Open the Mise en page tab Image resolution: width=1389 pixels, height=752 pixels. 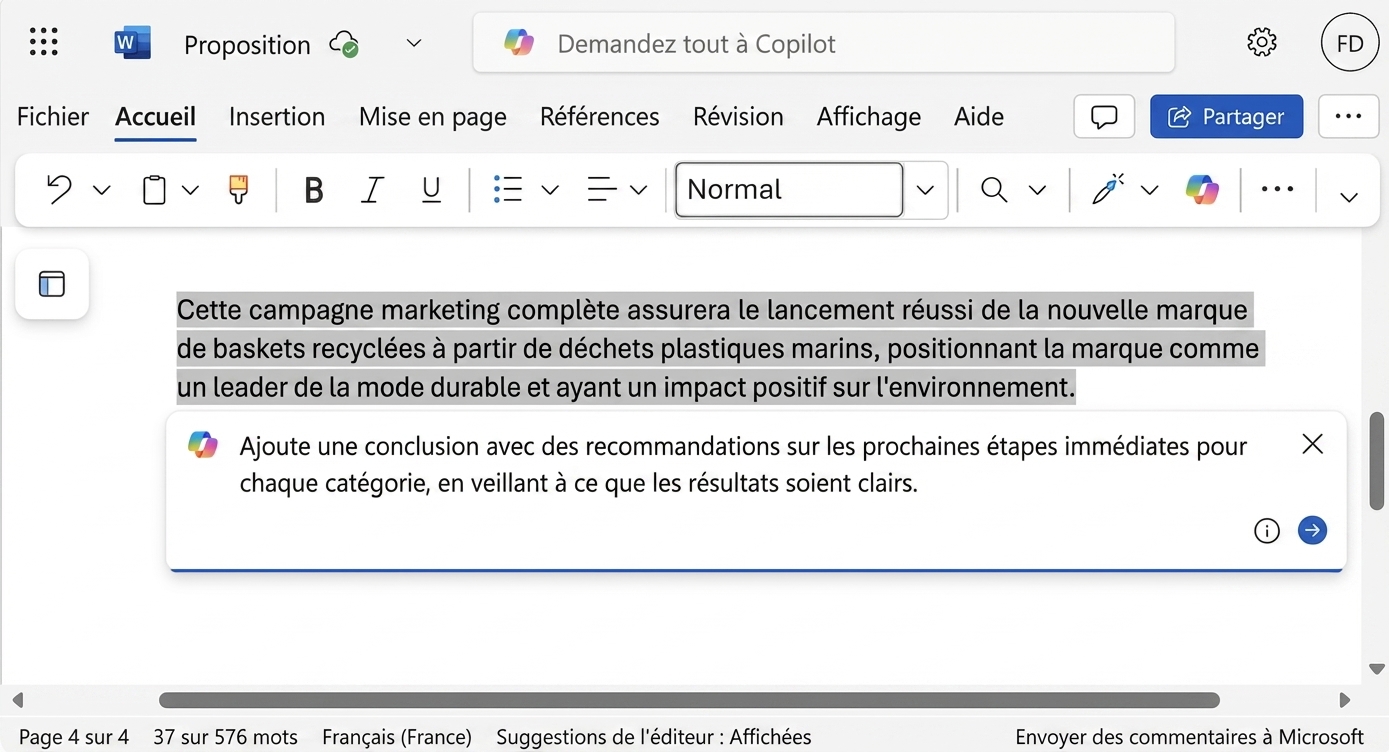(x=433, y=117)
